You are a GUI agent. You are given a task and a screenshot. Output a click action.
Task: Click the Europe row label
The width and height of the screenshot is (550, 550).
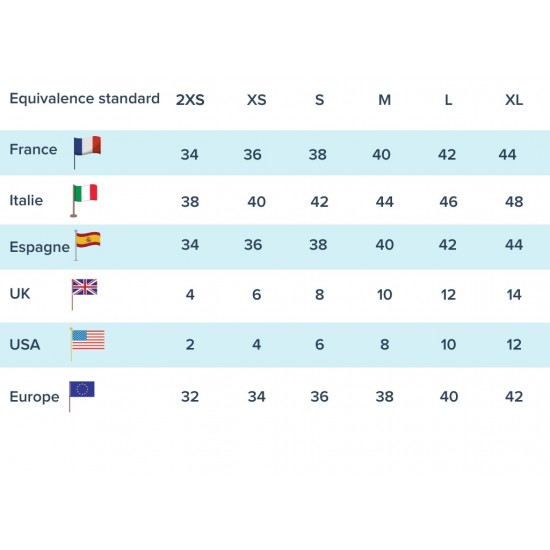34,397
